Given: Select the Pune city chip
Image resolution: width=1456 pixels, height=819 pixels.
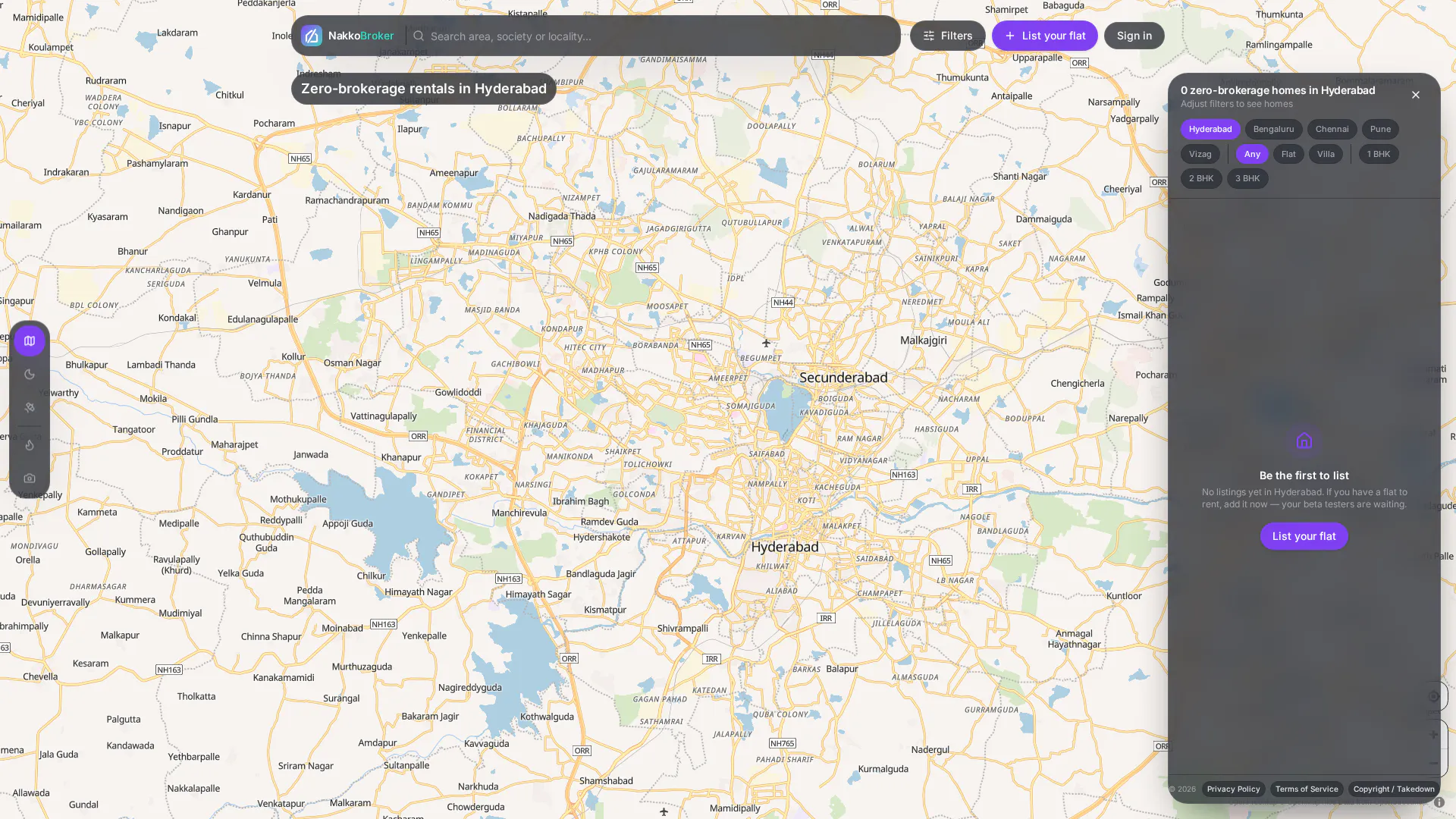Looking at the screenshot, I should (x=1381, y=129).
